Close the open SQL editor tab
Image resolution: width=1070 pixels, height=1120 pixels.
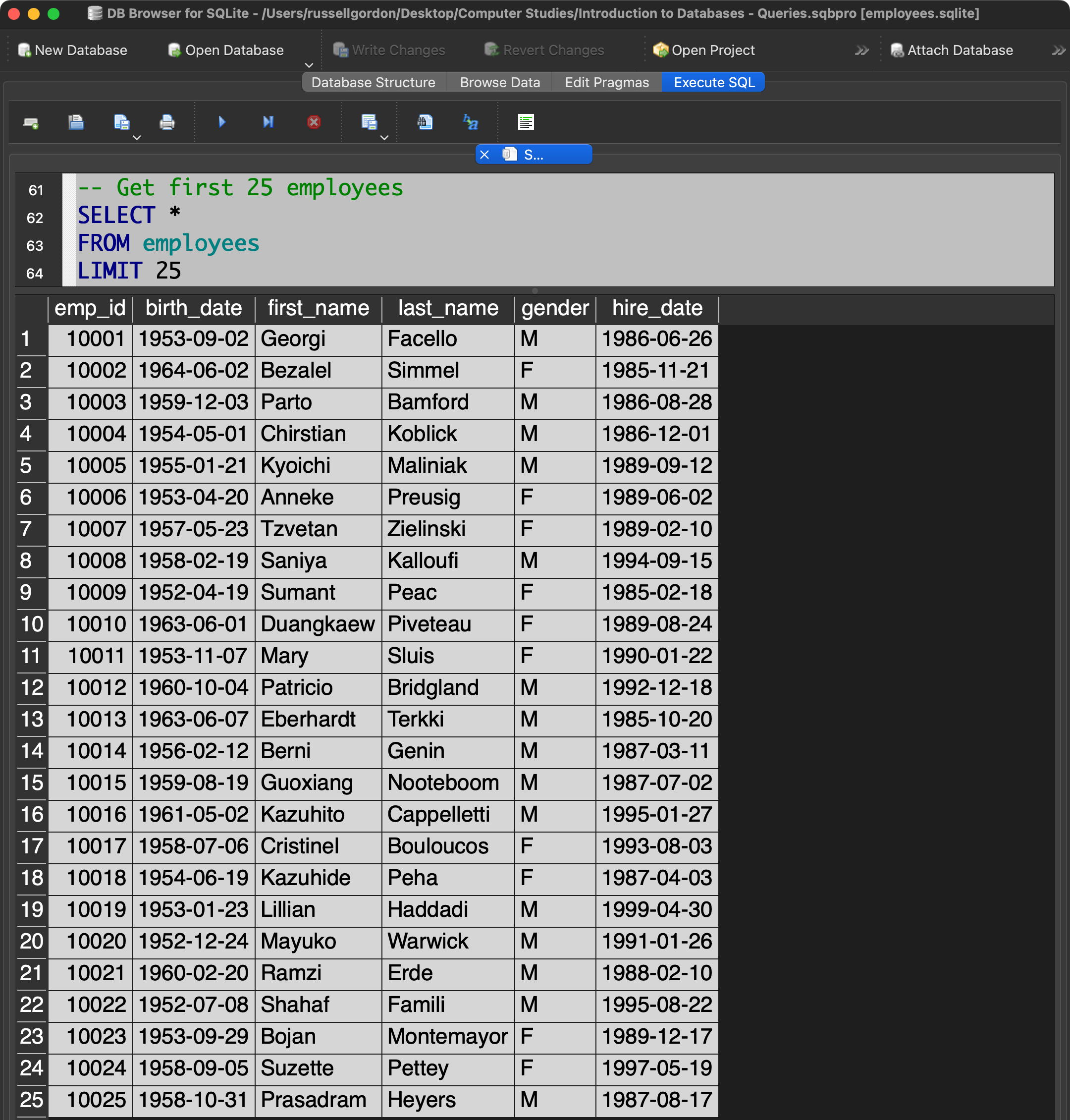tap(484, 155)
